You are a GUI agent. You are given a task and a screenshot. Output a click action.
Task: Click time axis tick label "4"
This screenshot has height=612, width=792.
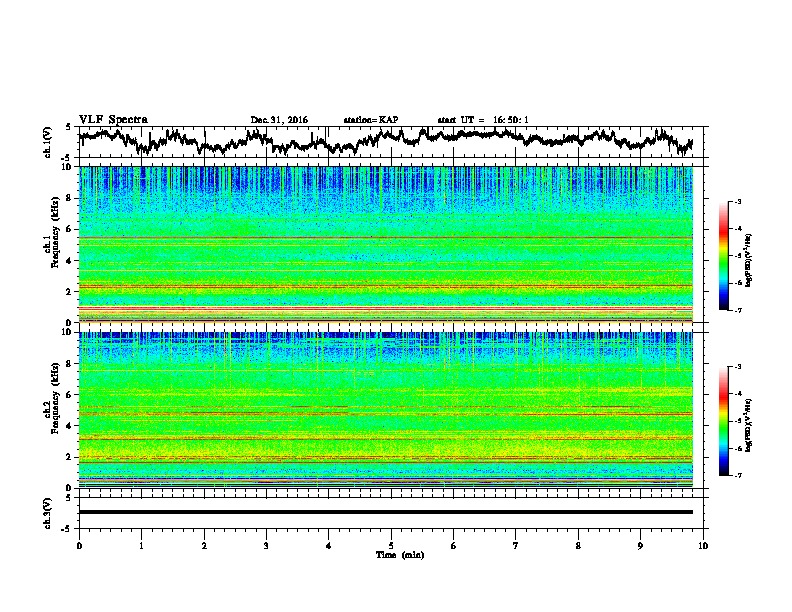329,546
